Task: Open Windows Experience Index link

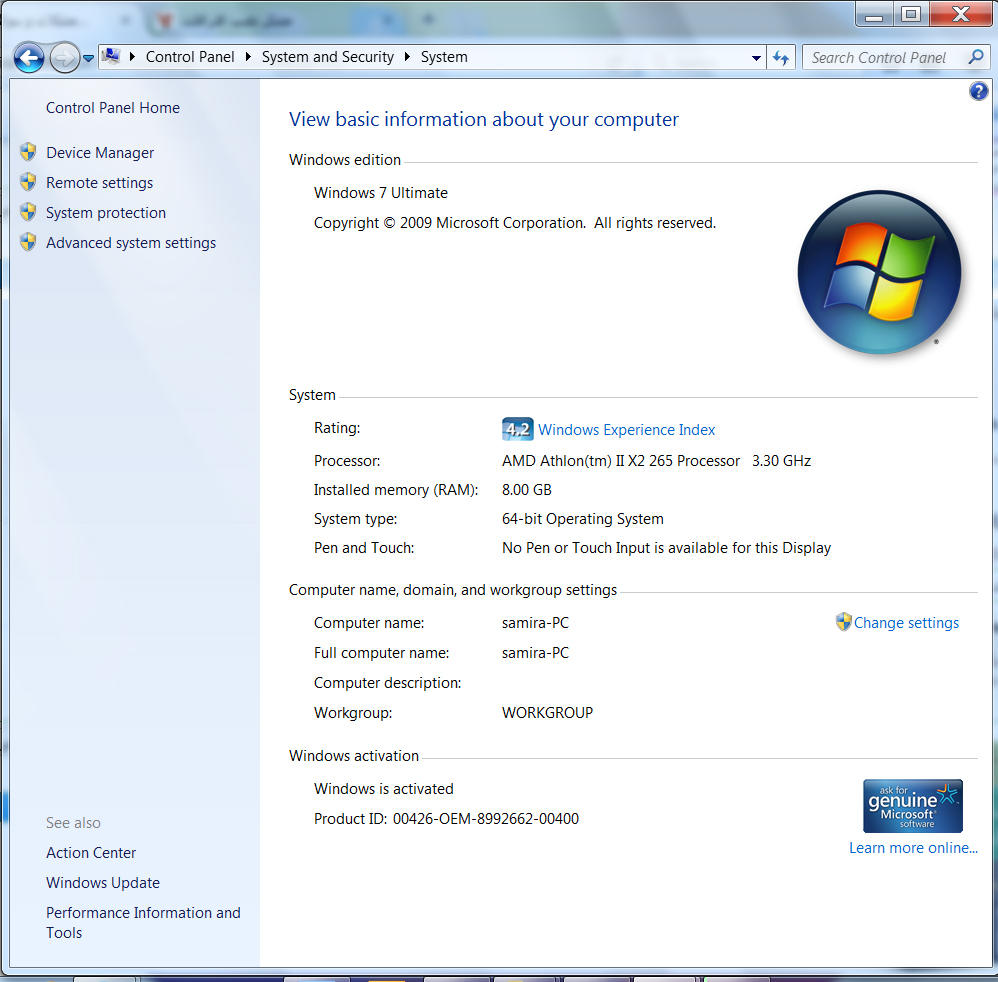Action: tap(626, 430)
